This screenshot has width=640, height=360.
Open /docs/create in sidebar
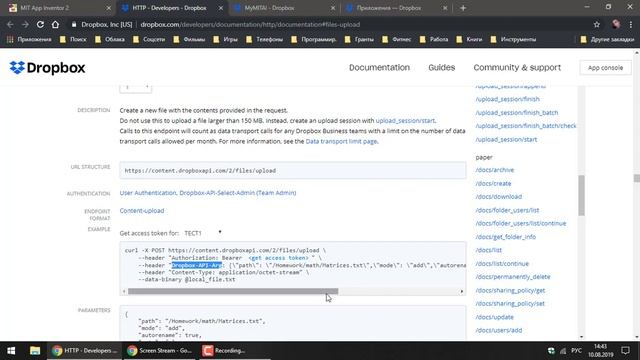click(493, 184)
